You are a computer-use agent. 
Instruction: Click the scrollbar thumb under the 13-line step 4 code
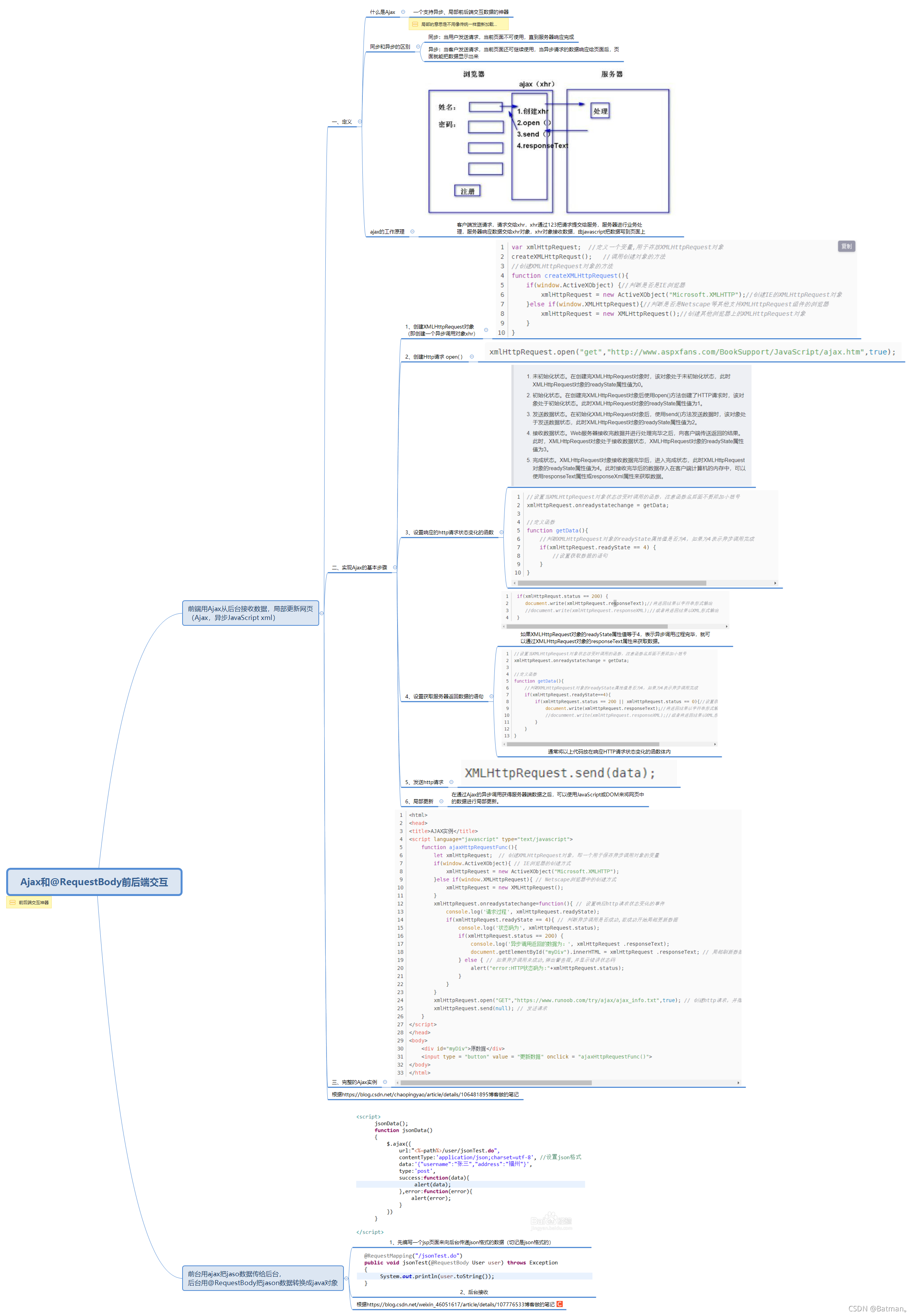(x=583, y=744)
